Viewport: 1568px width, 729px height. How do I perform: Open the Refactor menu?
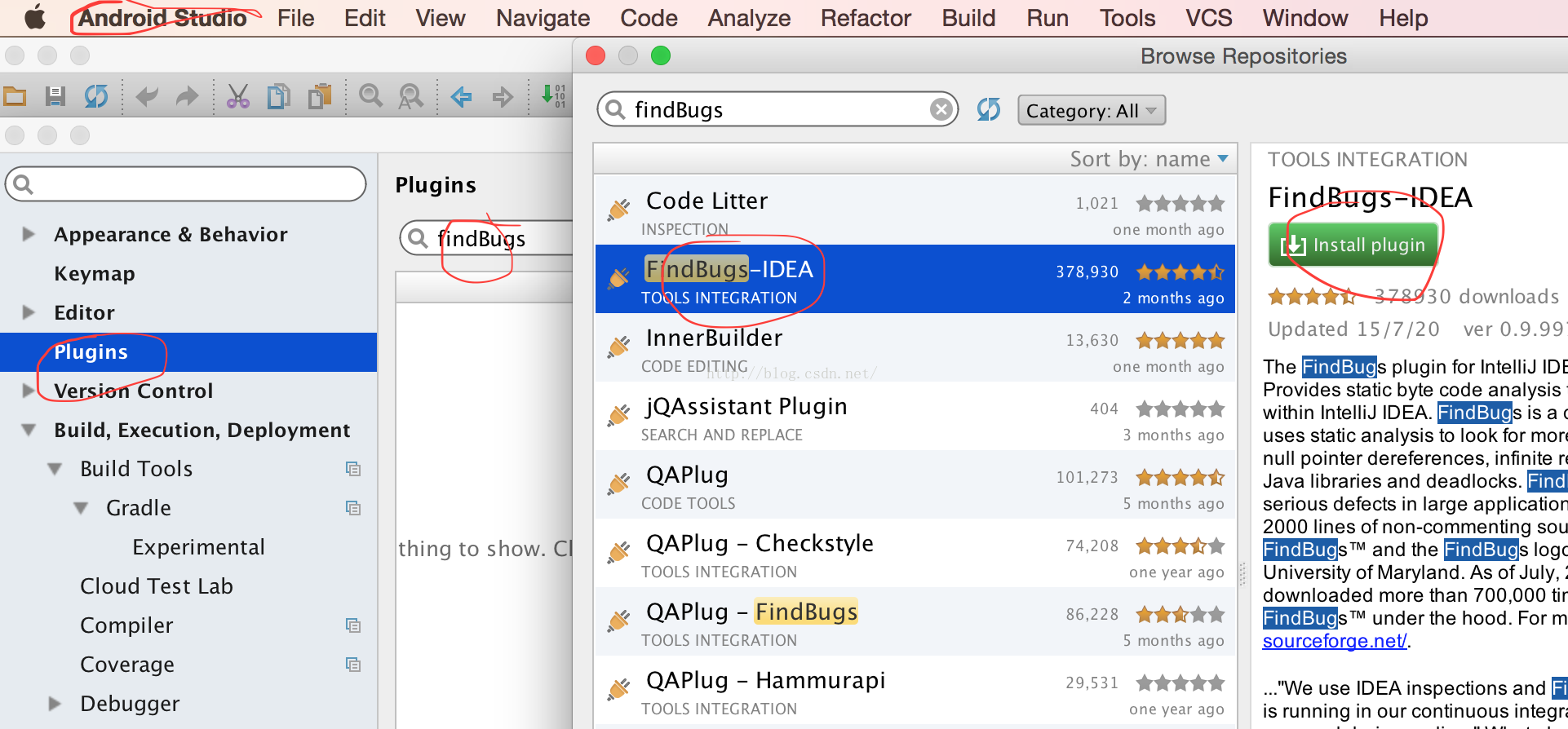866,18
